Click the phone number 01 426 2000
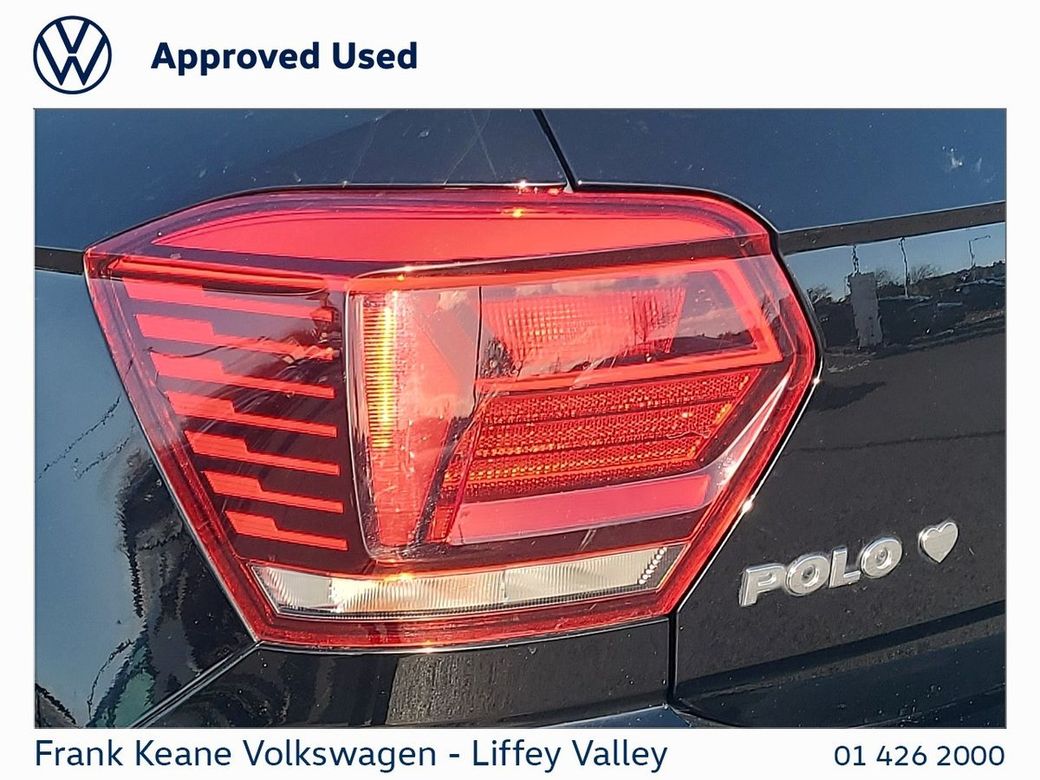 (x=919, y=755)
